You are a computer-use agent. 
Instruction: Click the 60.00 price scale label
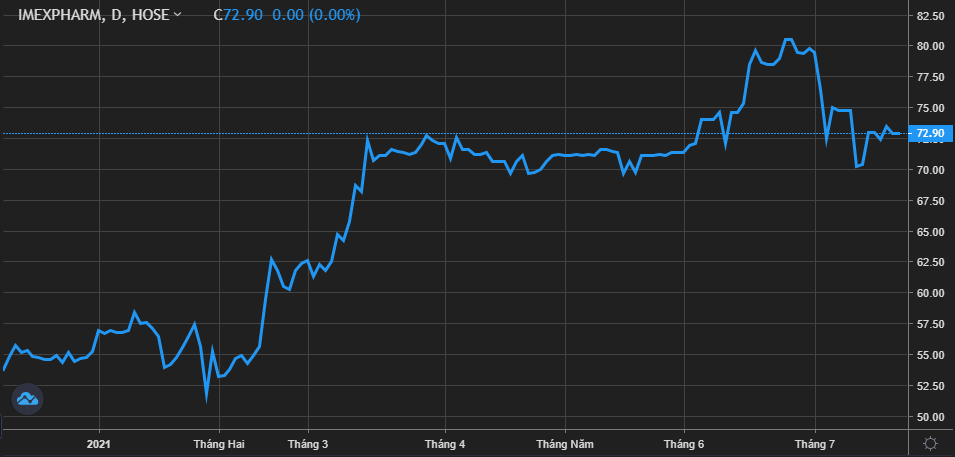point(931,293)
